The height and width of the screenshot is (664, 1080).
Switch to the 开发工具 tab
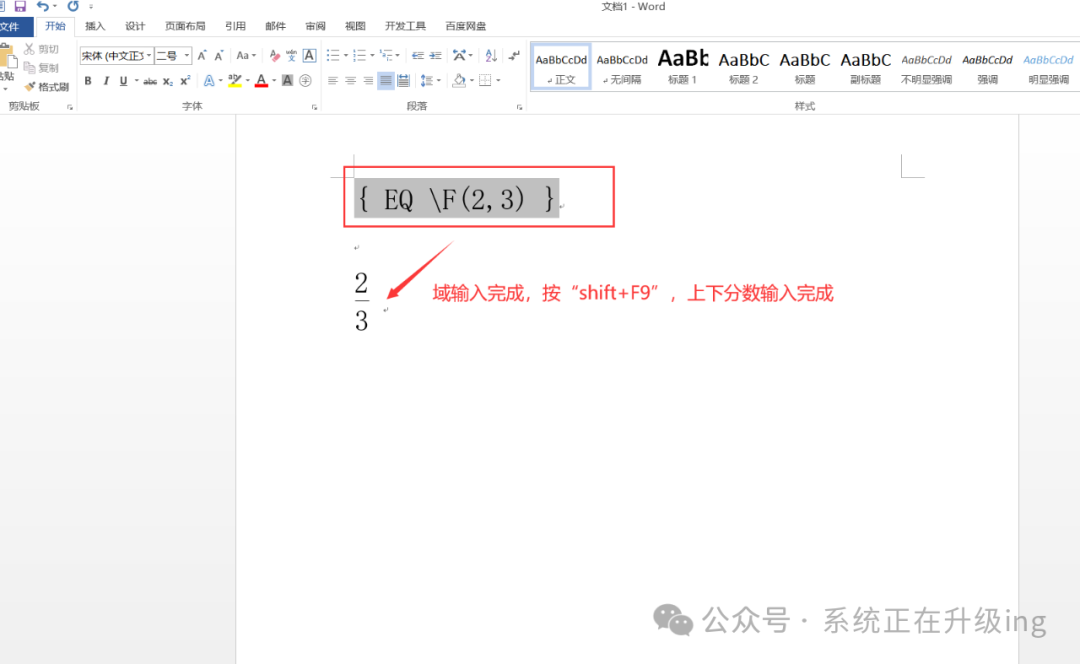pos(405,26)
